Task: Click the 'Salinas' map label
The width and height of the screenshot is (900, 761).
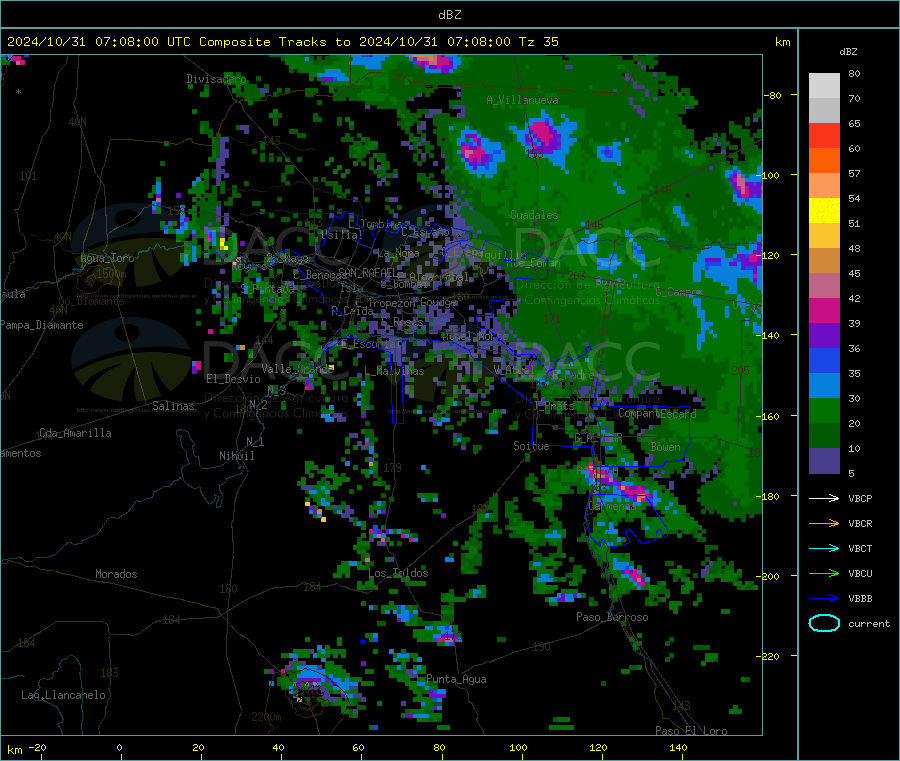Action: (173, 406)
